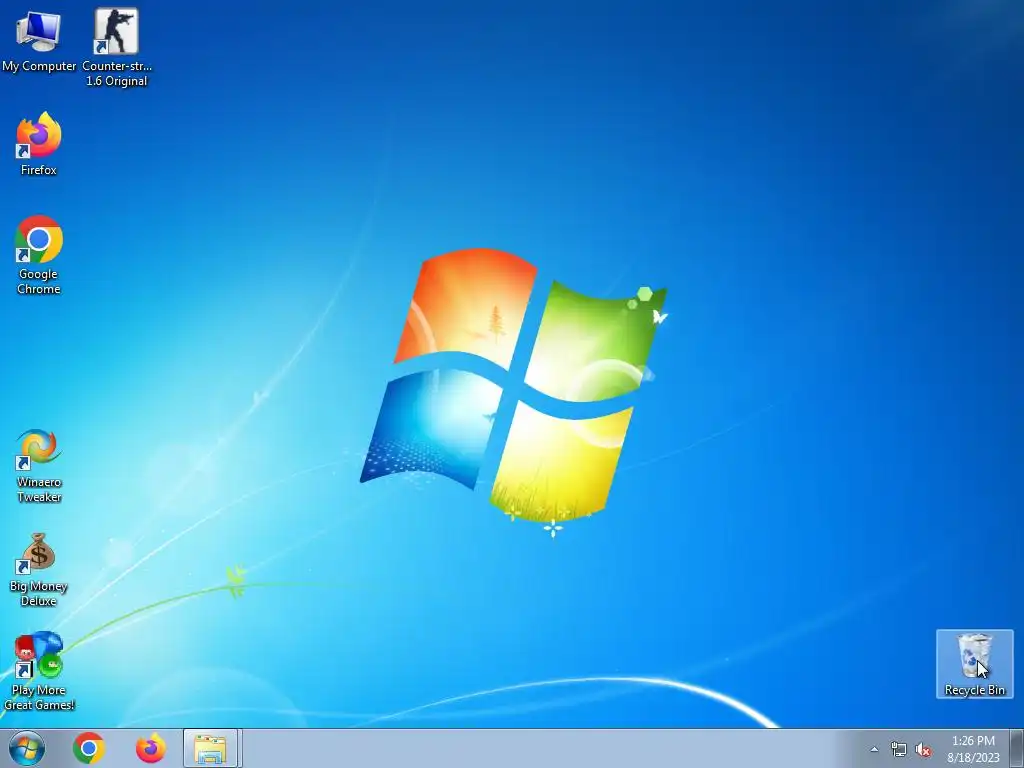The width and height of the screenshot is (1024, 768).
Task: Select the Big Money Deluxe shortcut
Action: (x=39, y=569)
